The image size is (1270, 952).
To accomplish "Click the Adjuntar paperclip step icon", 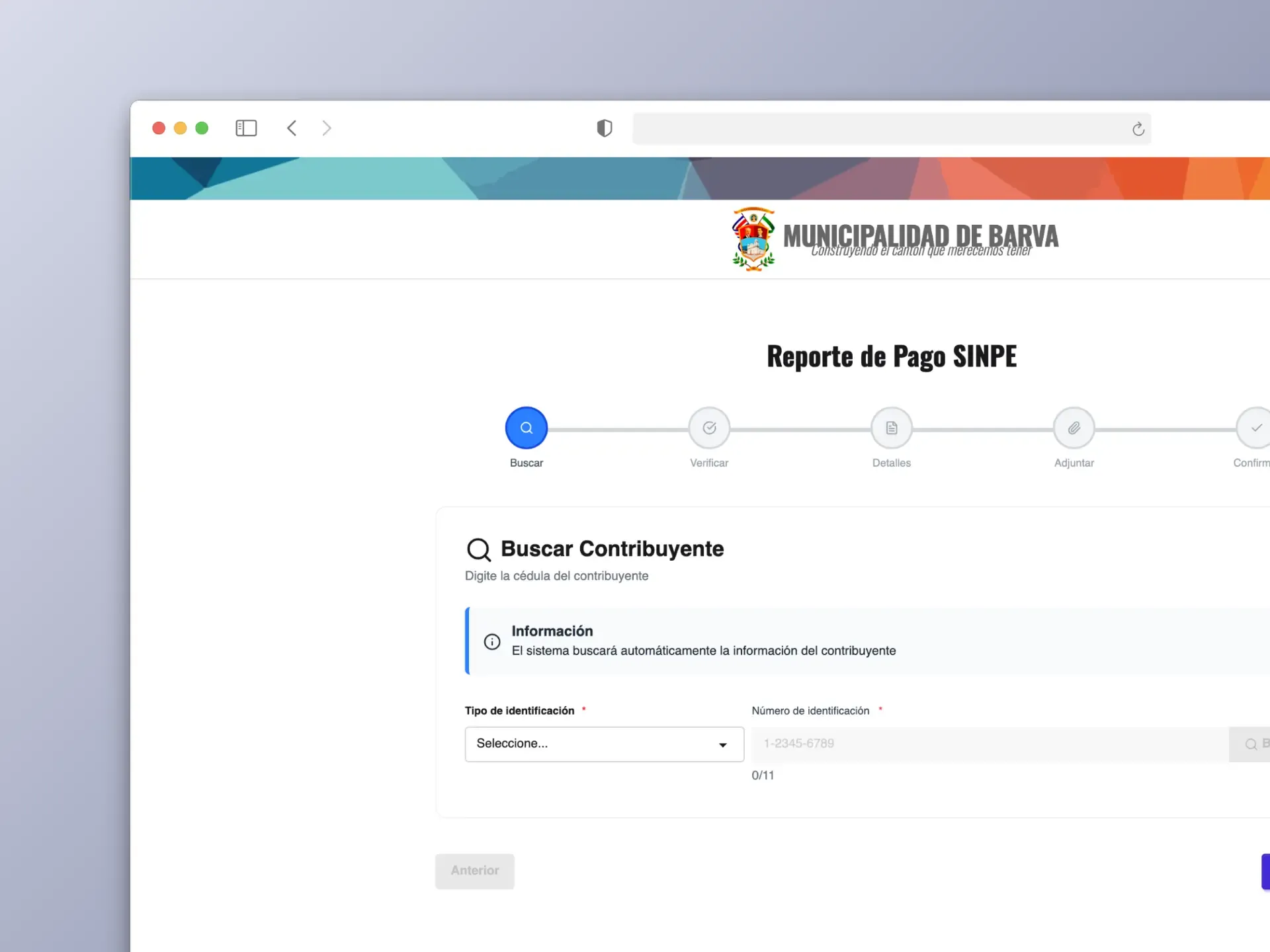I will coord(1074,428).
